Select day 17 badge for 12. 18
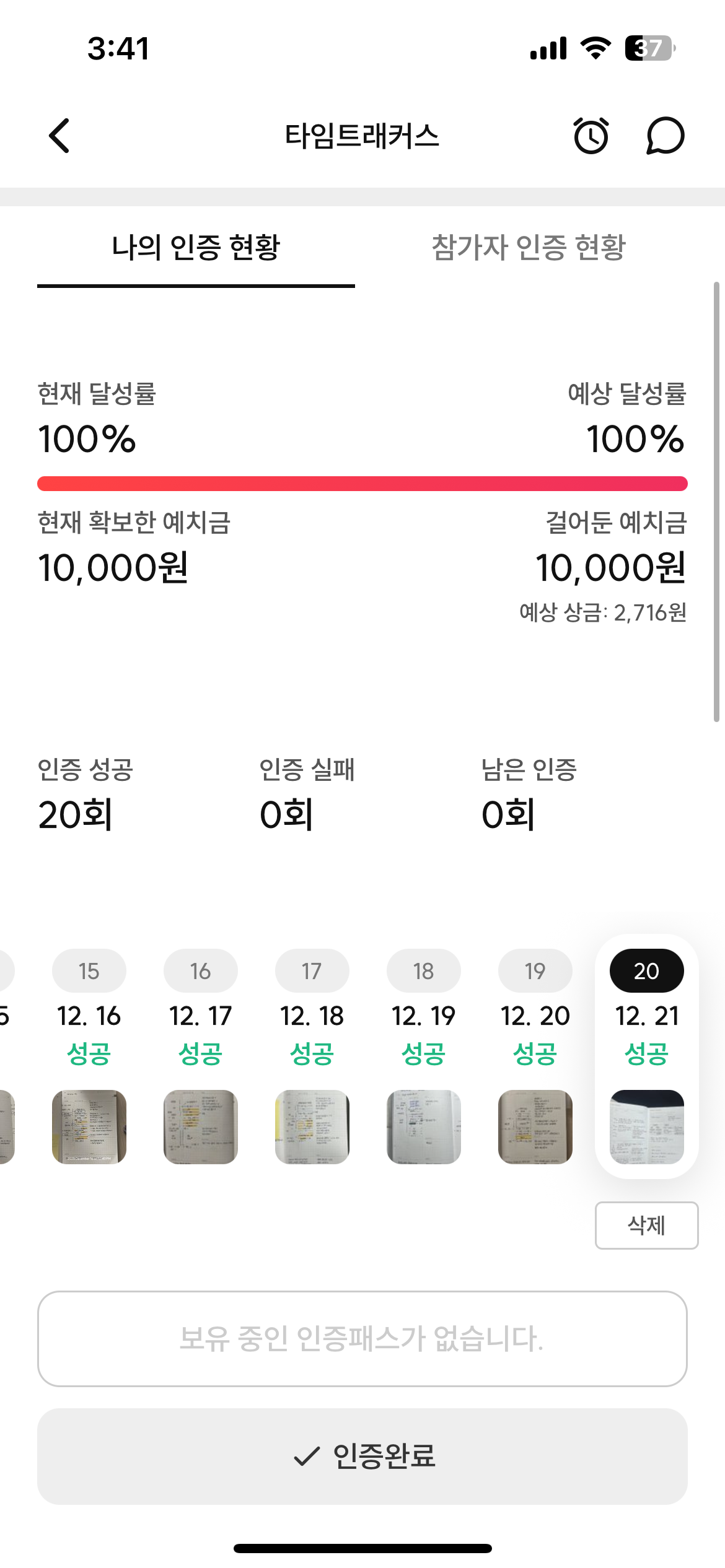Viewport: 725px width, 1568px height. 312,970
